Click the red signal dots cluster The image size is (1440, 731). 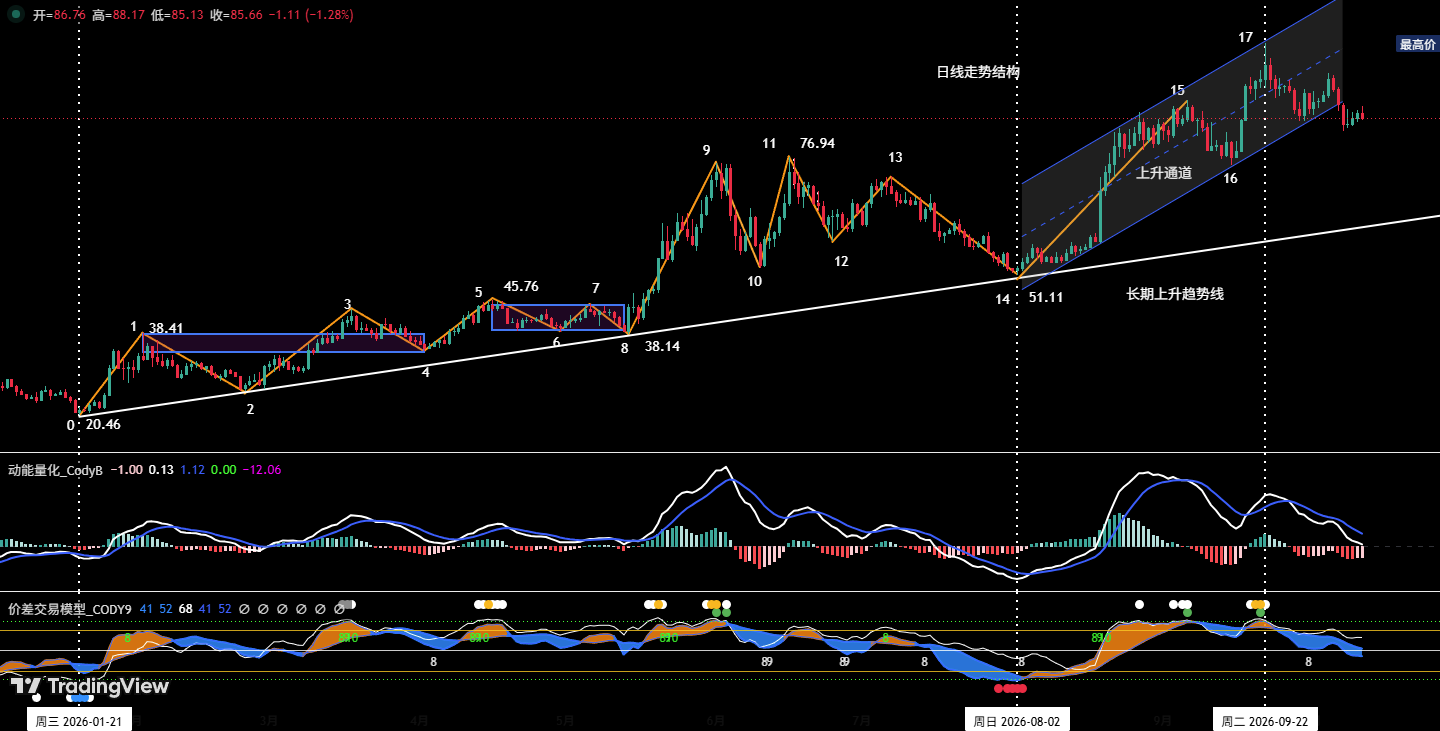point(1010,688)
